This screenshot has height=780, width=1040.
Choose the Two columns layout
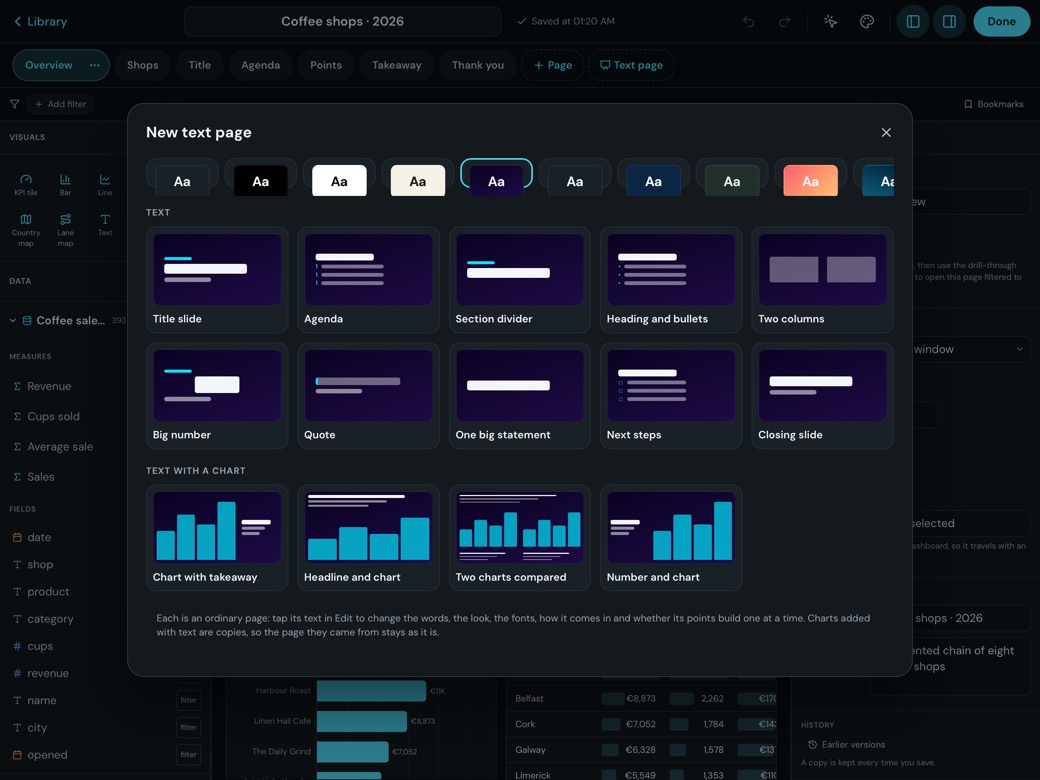pos(822,280)
